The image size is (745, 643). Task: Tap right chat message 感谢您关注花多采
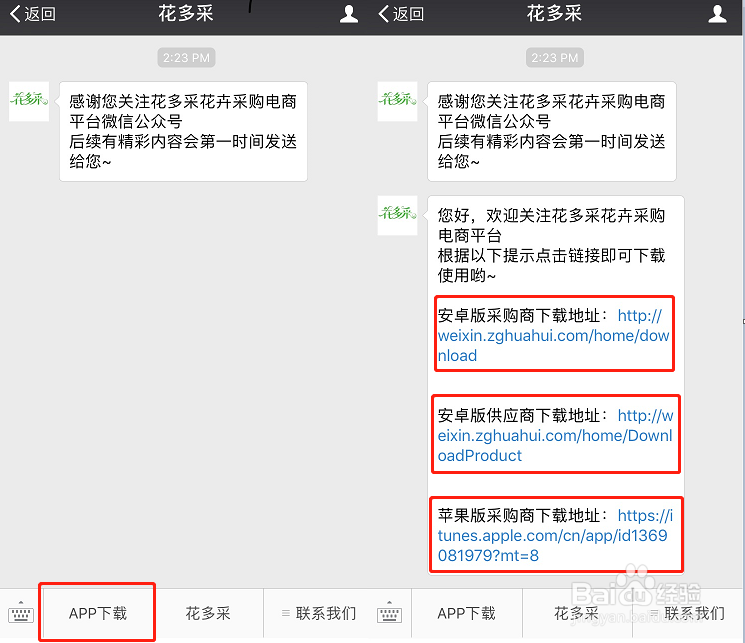[552, 131]
